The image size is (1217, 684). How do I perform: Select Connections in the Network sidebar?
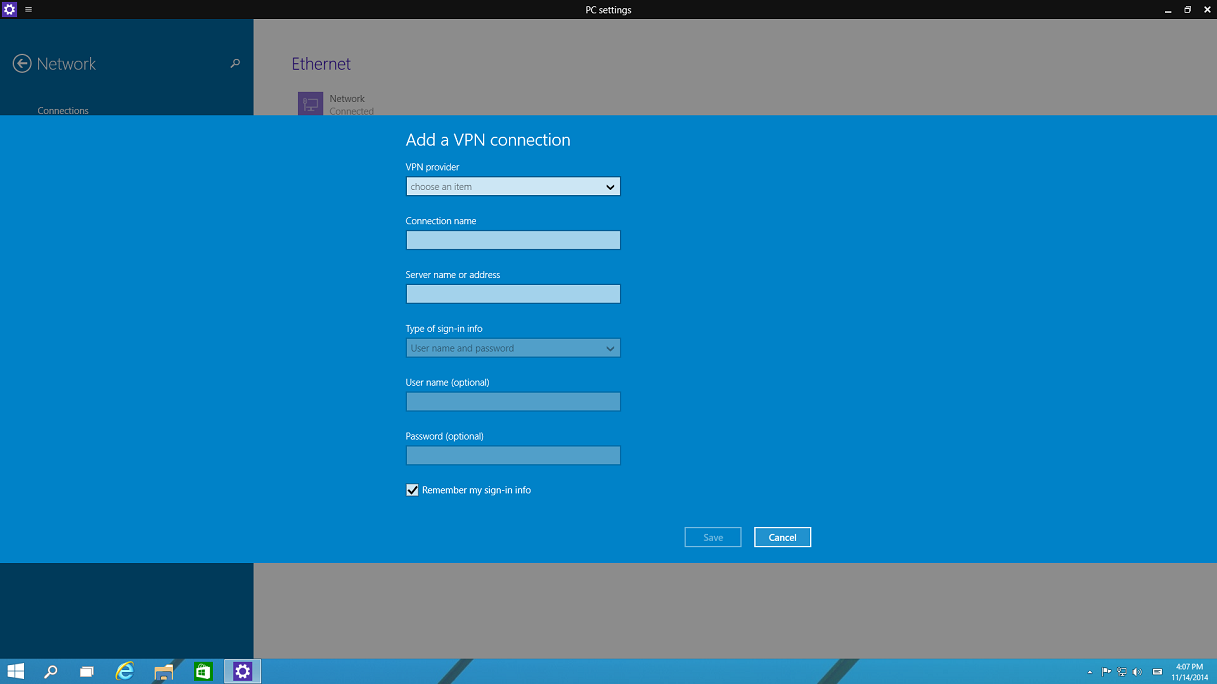[x=63, y=110]
